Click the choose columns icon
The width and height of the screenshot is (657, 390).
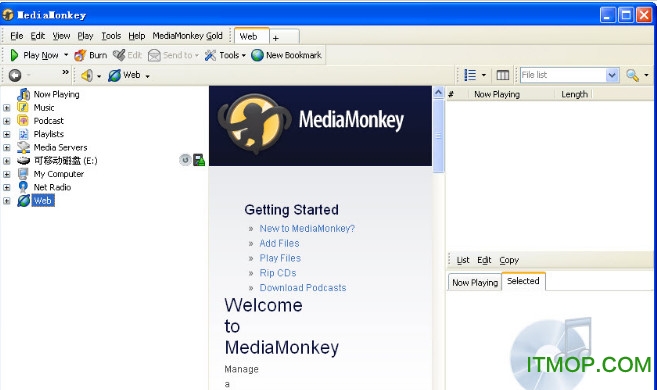pos(503,75)
